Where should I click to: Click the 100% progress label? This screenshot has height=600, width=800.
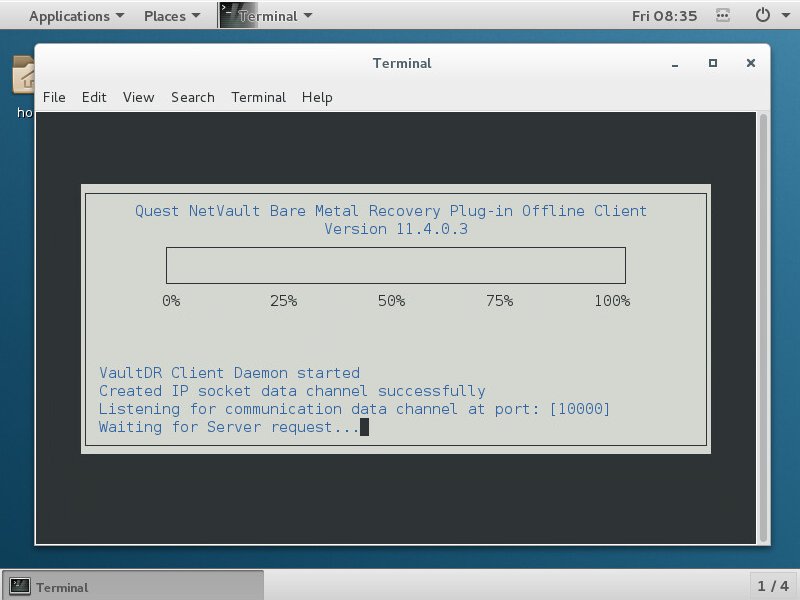(x=612, y=301)
